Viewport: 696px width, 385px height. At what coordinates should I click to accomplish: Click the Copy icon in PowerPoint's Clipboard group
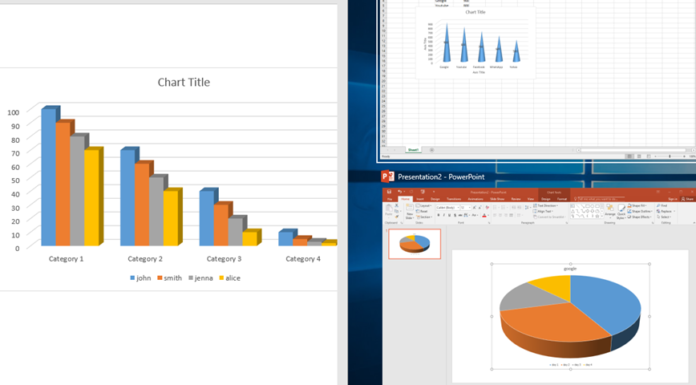click(x=396, y=211)
